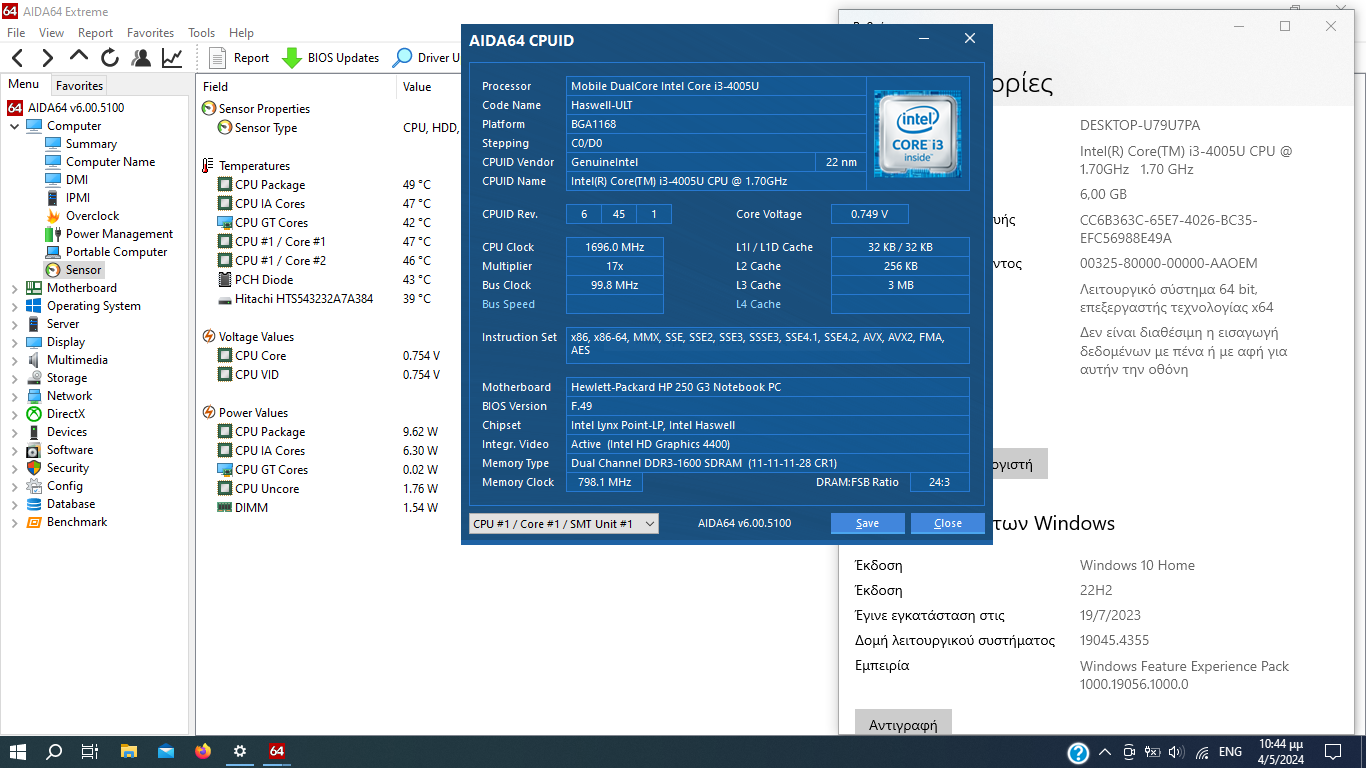Expand the Multimedia tree node
The height and width of the screenshot is (768, 1366).
[14, 360]
